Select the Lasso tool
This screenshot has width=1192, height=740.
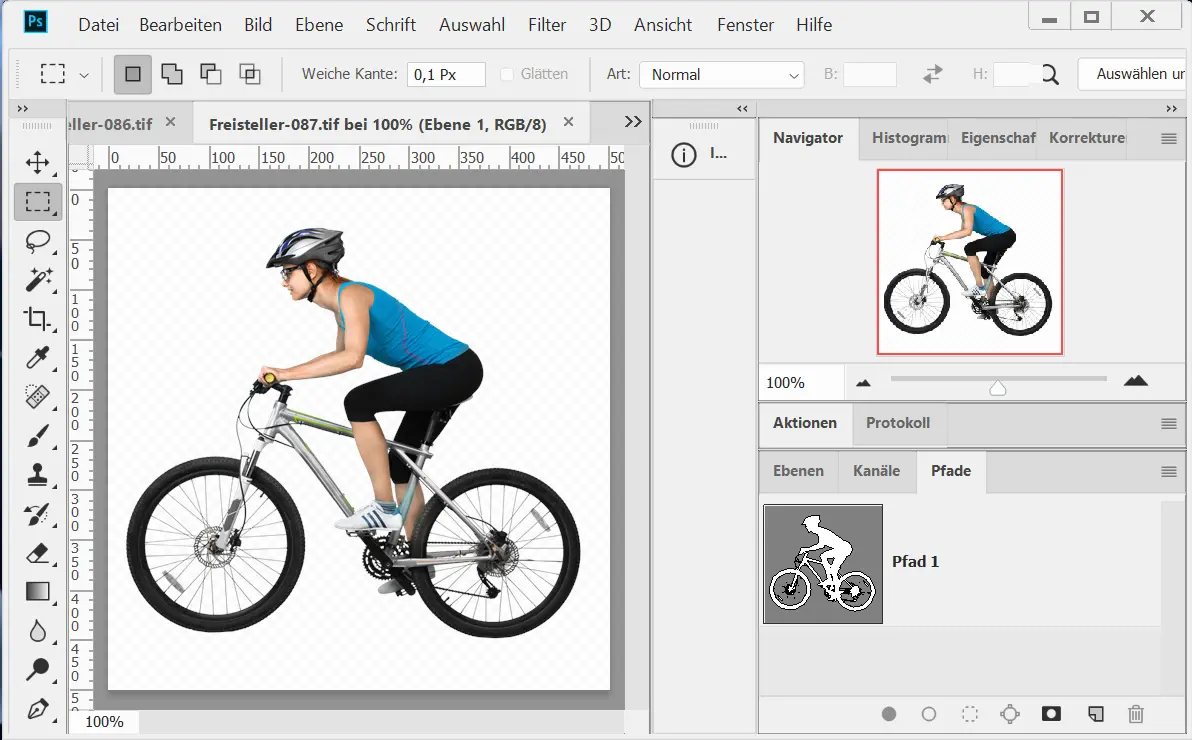[38, 241]
